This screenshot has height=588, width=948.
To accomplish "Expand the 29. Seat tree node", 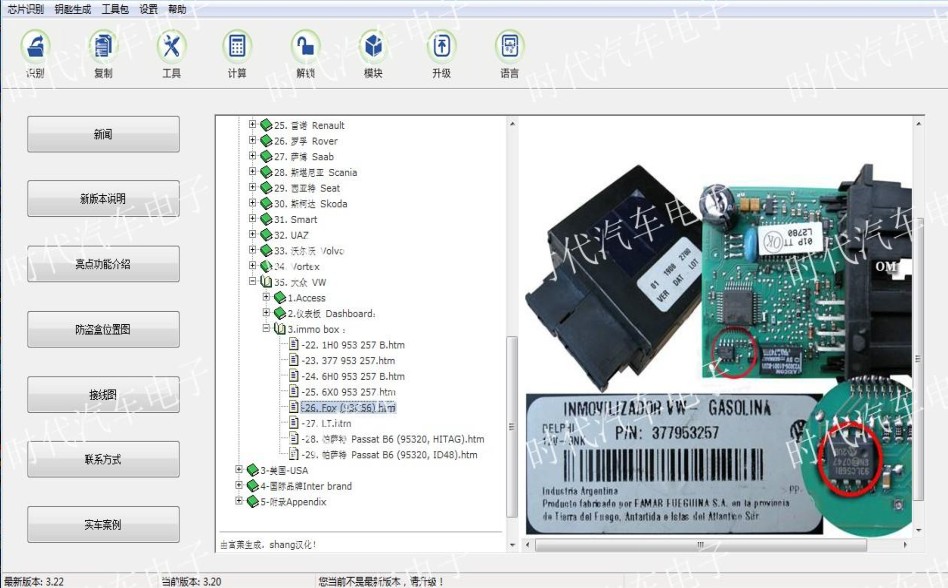I will (x=253, y=187).
